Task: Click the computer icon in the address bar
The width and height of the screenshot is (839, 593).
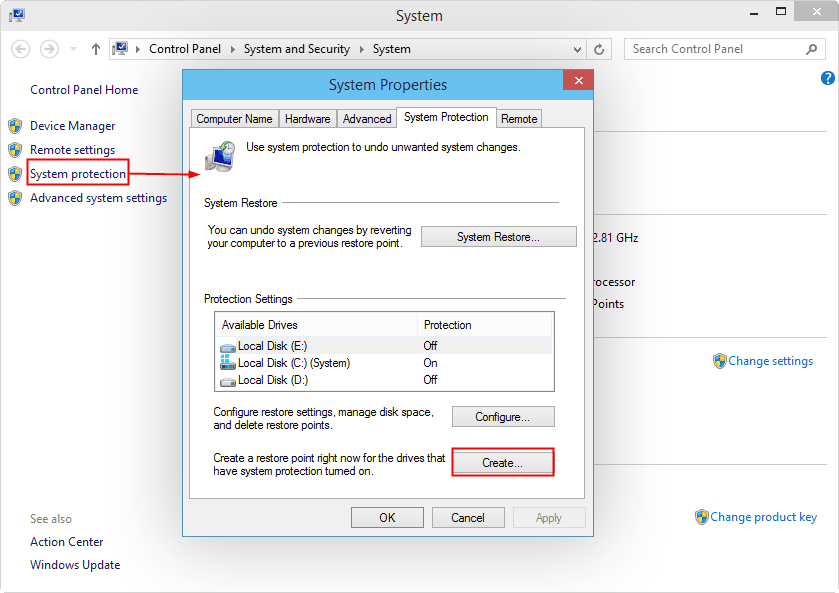Action: [121, 49]
